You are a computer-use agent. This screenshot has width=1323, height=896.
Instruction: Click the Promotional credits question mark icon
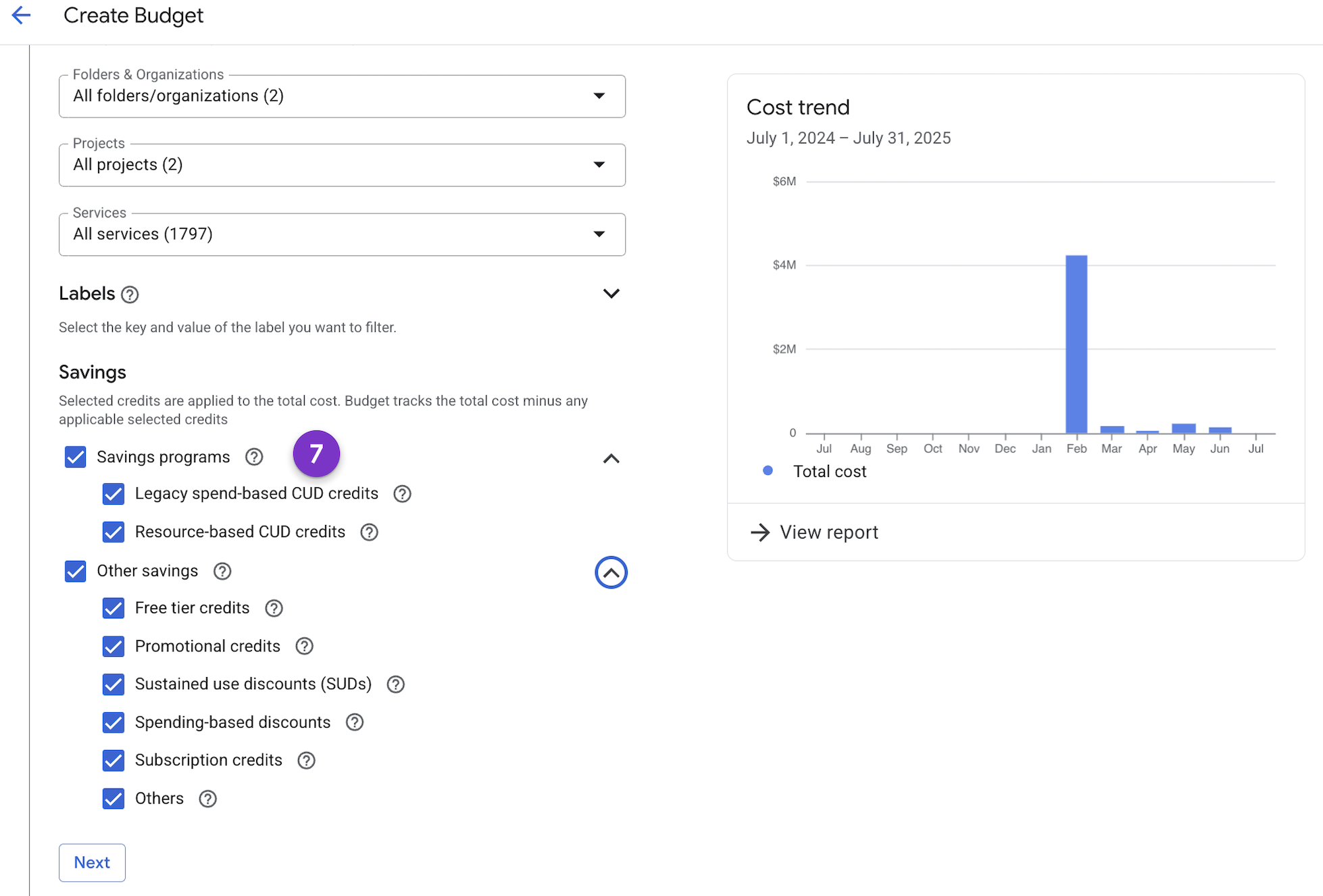point(303,646)
